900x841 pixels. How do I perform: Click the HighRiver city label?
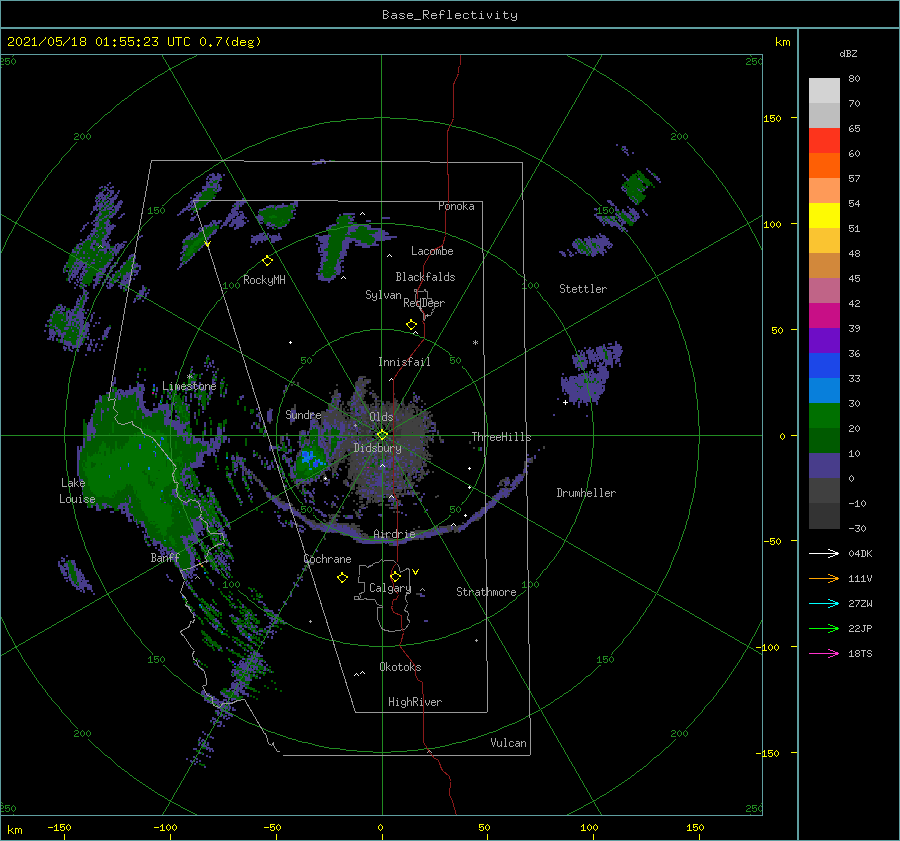[x=415, y=702]
